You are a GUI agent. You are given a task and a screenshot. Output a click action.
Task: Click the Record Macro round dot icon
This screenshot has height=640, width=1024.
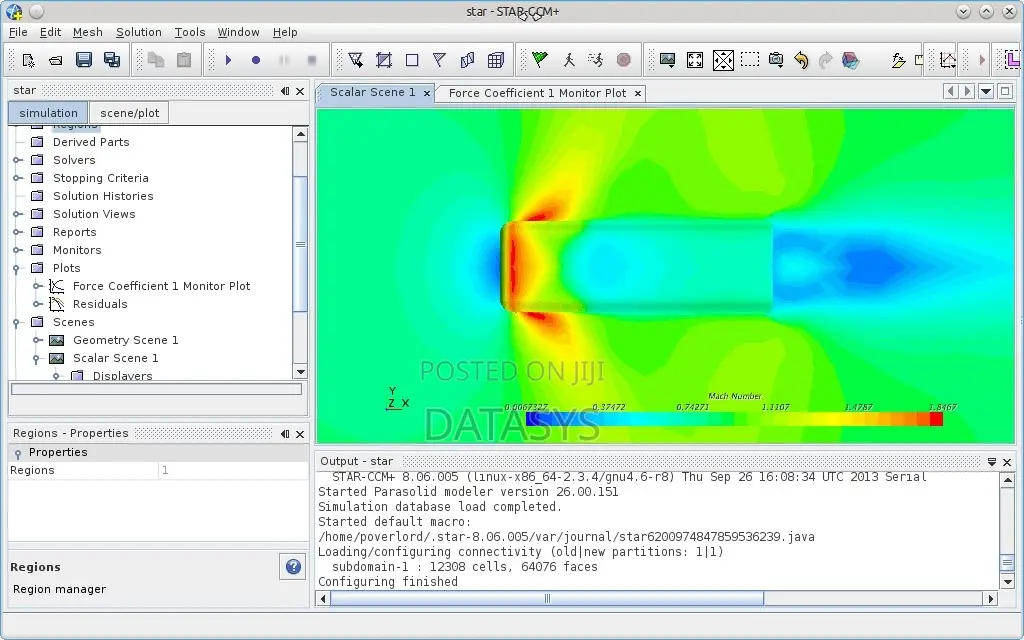click(256, 60)
